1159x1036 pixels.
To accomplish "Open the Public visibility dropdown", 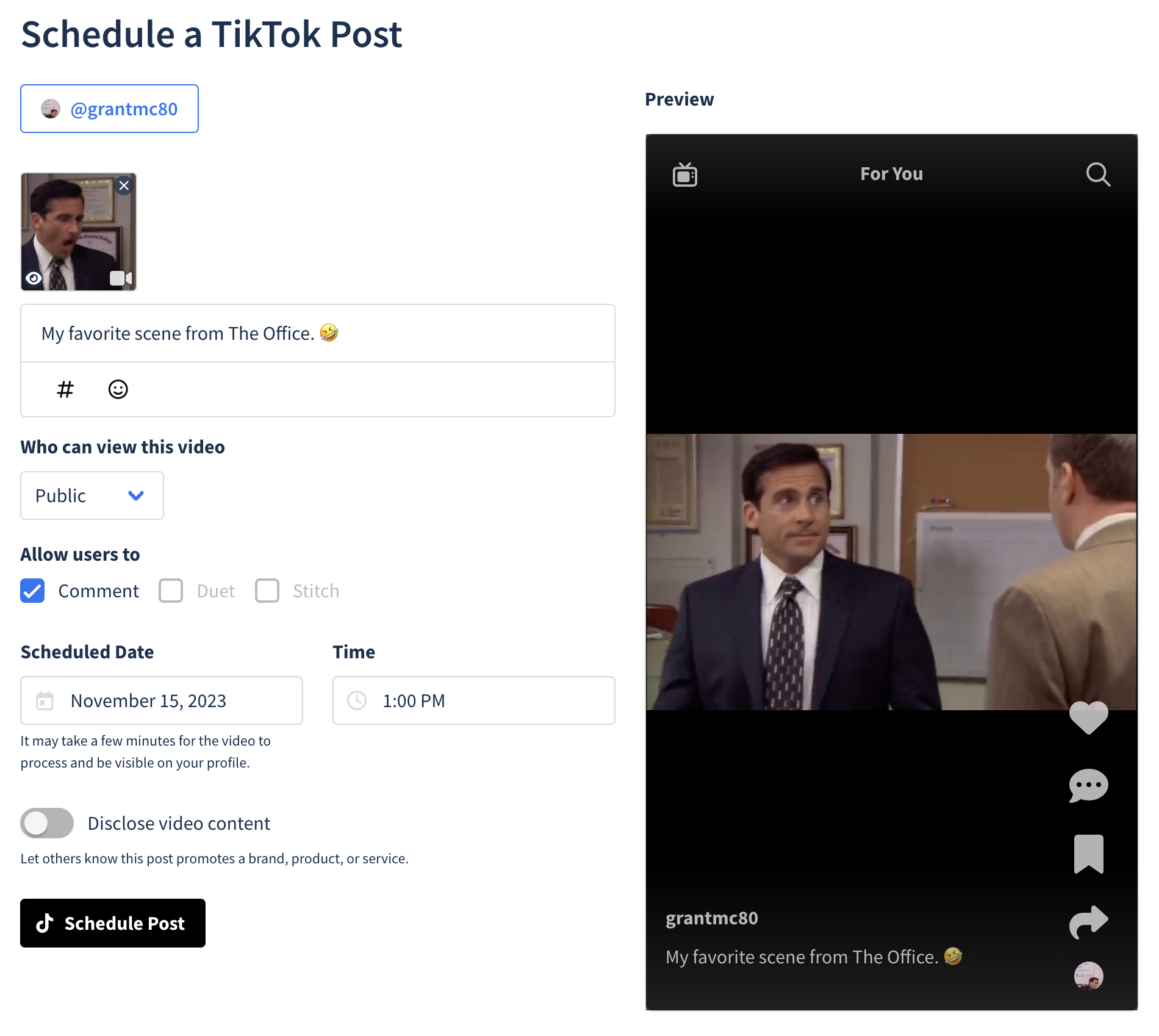I will coord(91,495).
